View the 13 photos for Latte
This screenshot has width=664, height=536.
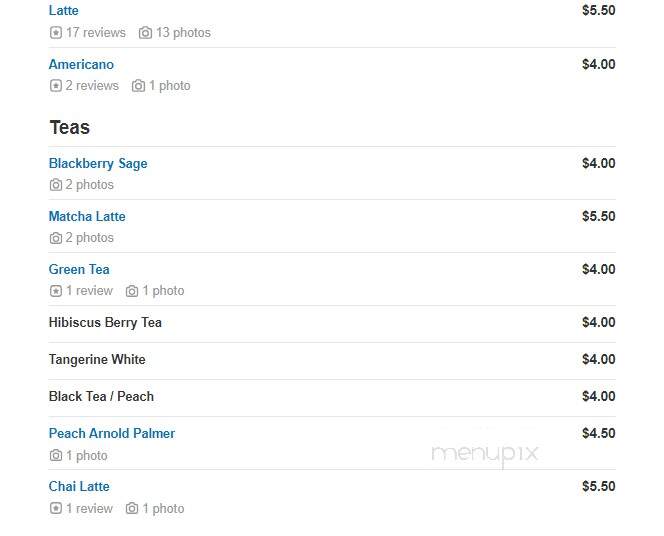[x=183, y=33]
